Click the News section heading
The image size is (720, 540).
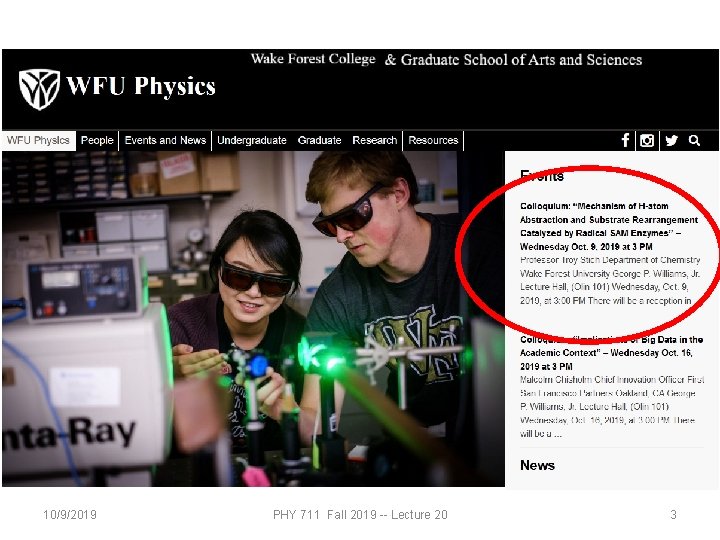point(537,465)
